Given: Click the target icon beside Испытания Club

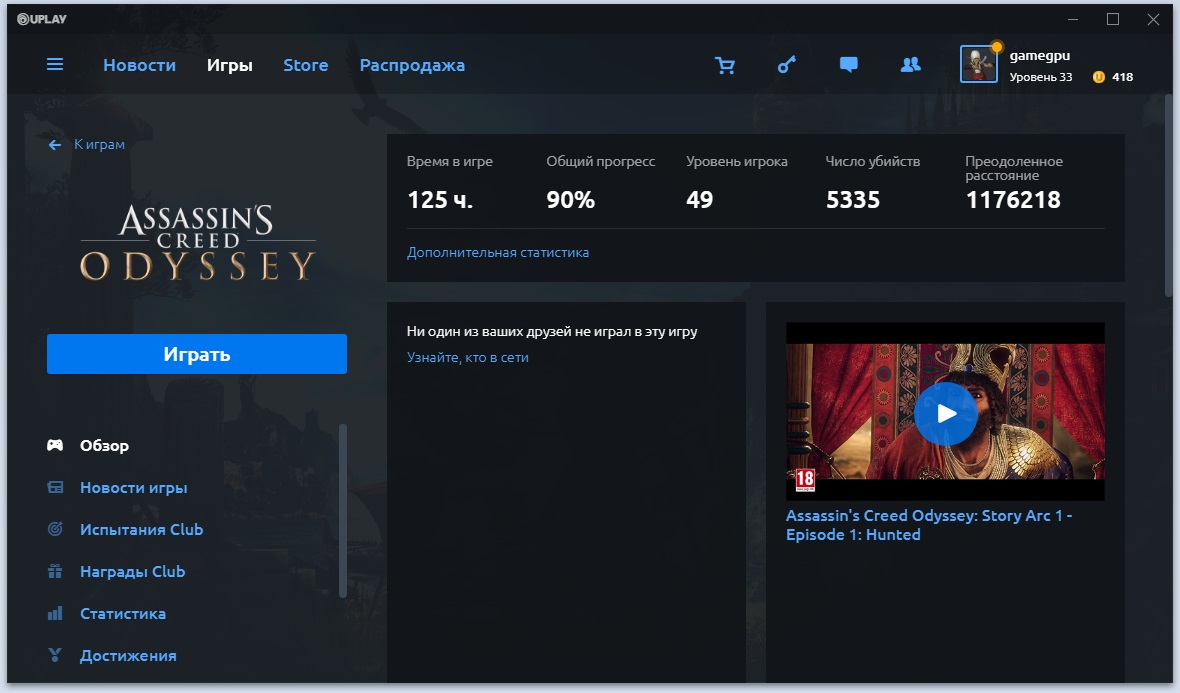Looking at the screenshot, I should point(55,530).
